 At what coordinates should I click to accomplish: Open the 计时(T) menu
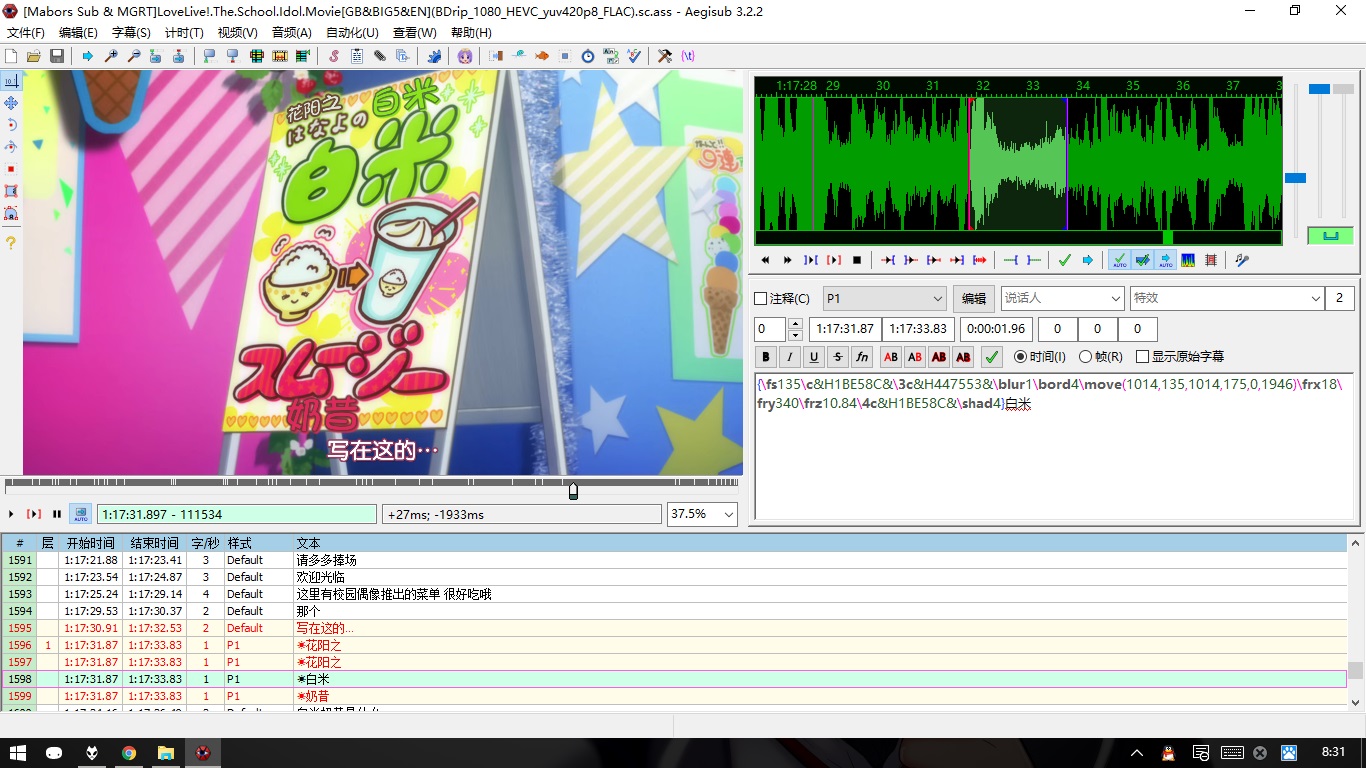tap(184, 33)
